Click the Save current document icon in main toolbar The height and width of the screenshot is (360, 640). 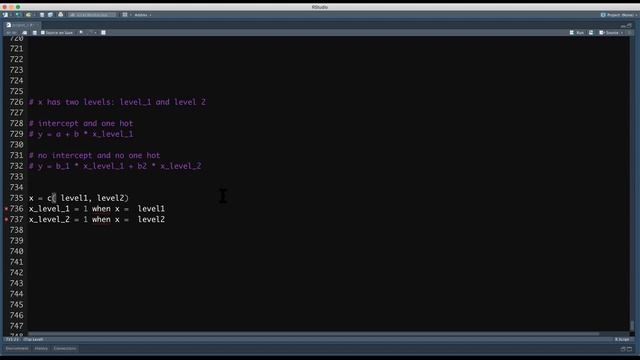[x=42, y=15]
